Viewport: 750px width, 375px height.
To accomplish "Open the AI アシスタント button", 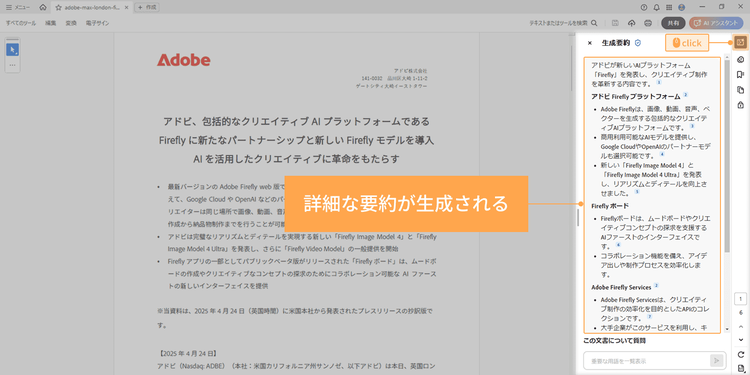I will tap(716, 23).
